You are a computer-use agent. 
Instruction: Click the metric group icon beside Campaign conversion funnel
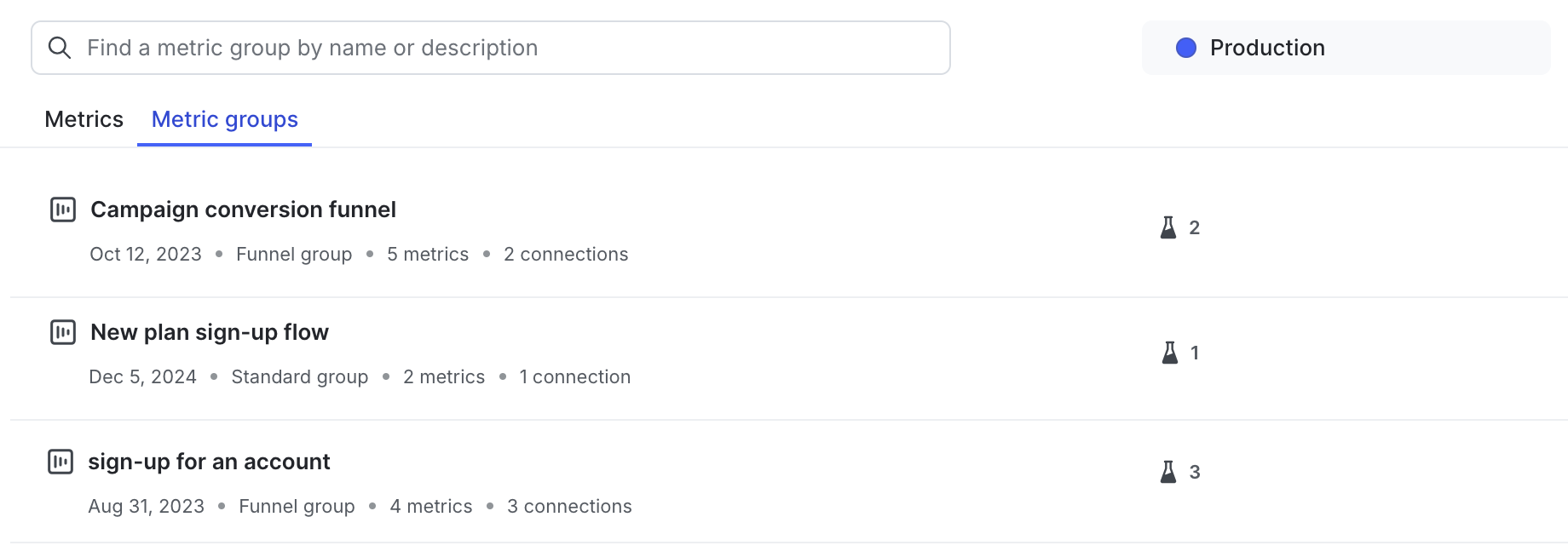[62, 209]
